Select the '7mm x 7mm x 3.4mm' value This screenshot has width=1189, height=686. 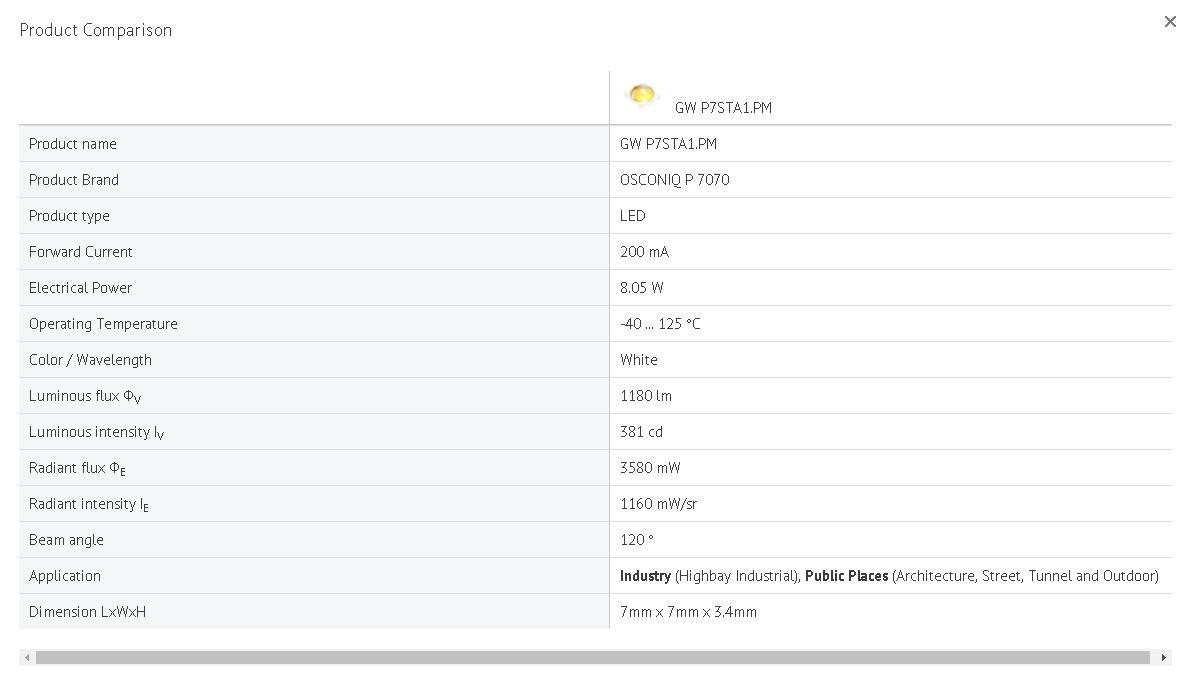point(688,612)
